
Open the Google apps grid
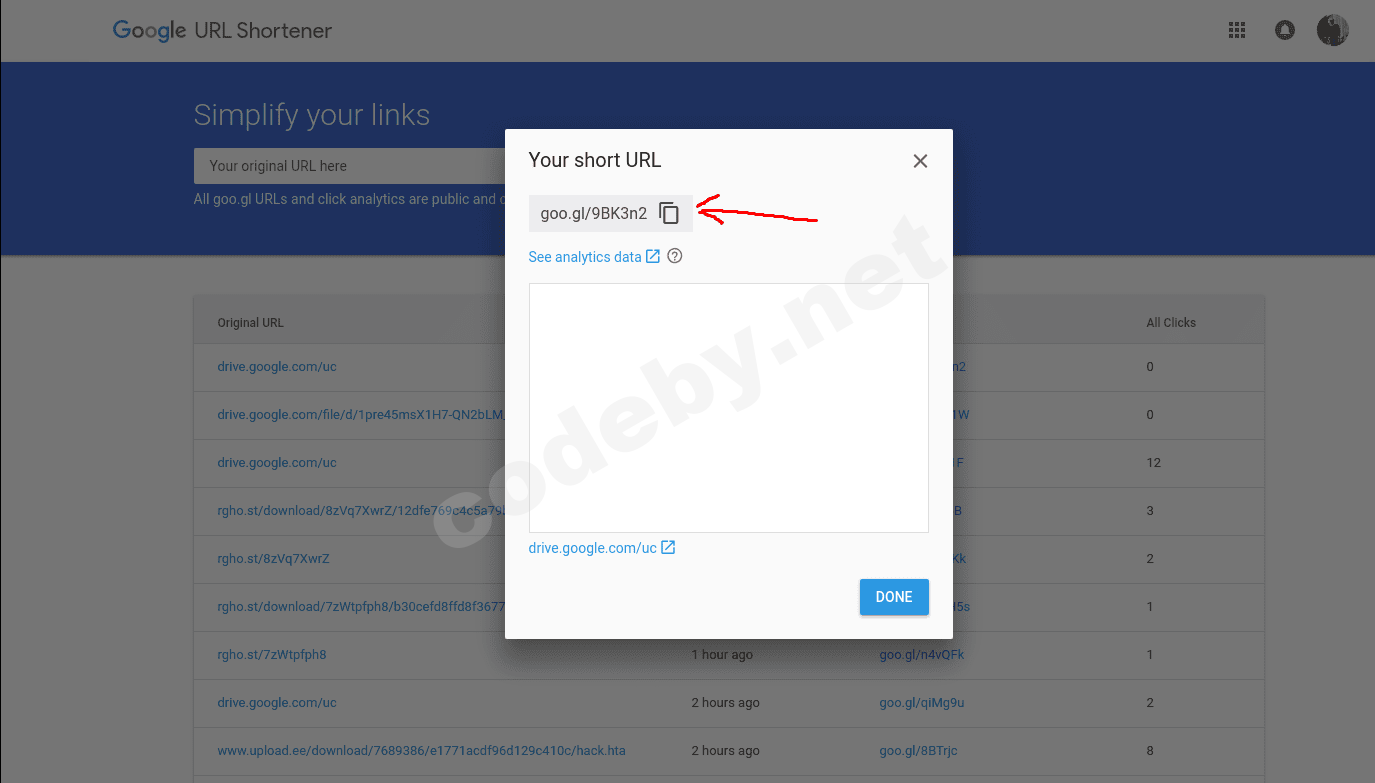(x=1237, y=31)
